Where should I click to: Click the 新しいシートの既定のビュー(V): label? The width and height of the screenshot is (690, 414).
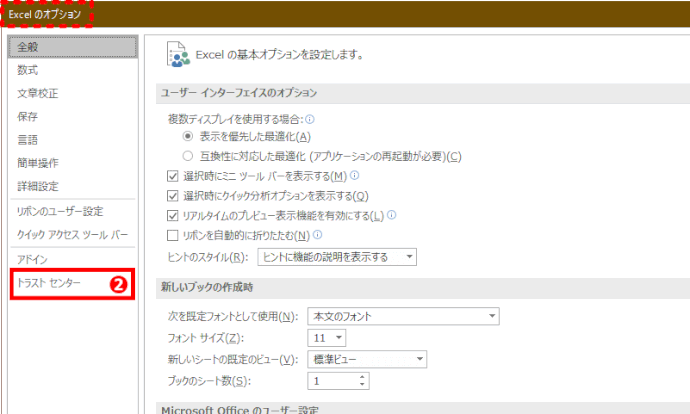[x=233, y=359]
